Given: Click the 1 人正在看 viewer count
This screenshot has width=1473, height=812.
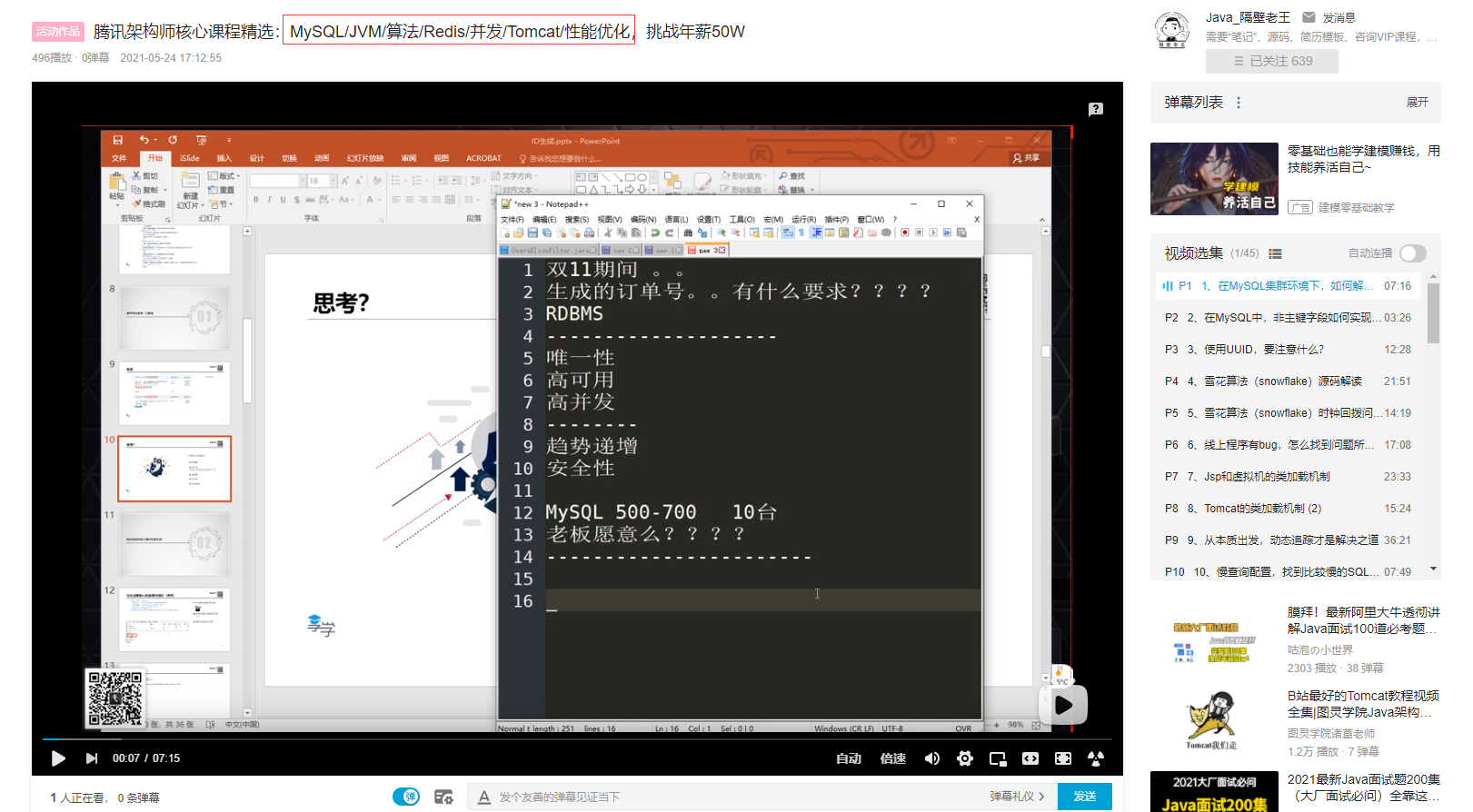Looking at the screenshot, I should coord(77,797).
